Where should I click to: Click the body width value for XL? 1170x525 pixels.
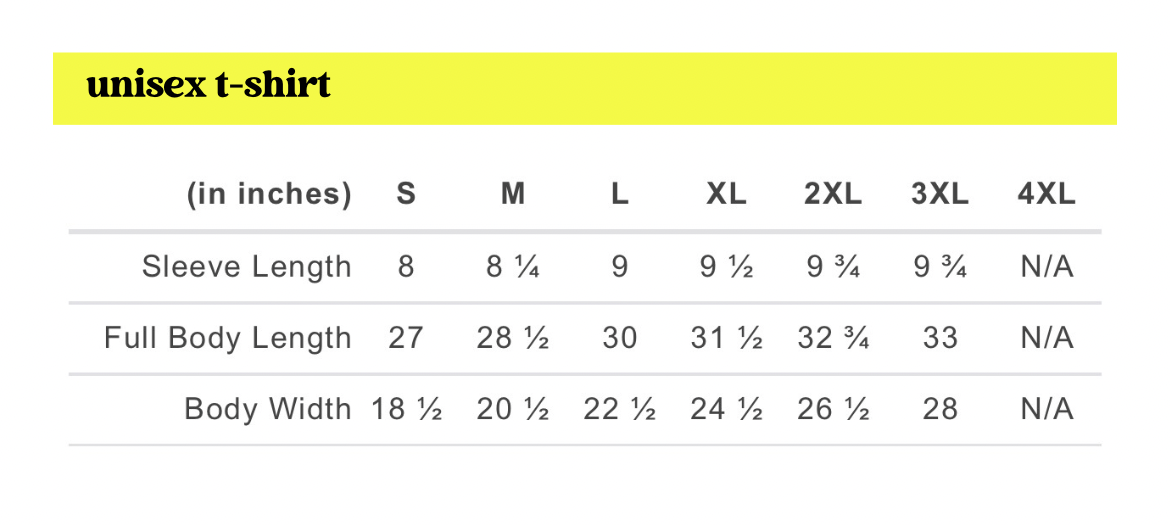pyautogui.click(x=727, y=409)
